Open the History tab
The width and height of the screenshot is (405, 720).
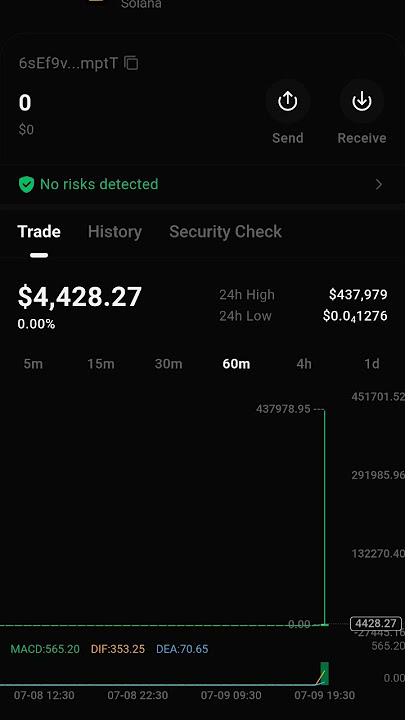click(x=115, y=231)
